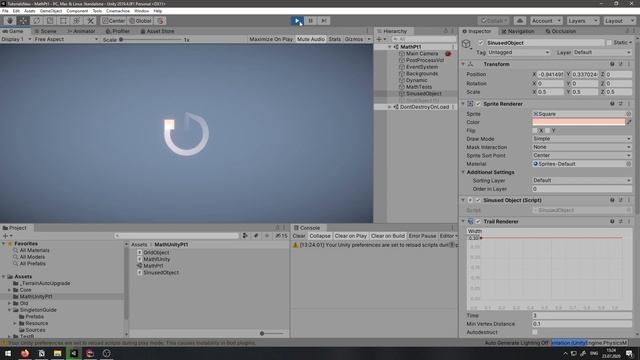Open the Window menu
The image size is (640, 360).
[x=141, y=11]
